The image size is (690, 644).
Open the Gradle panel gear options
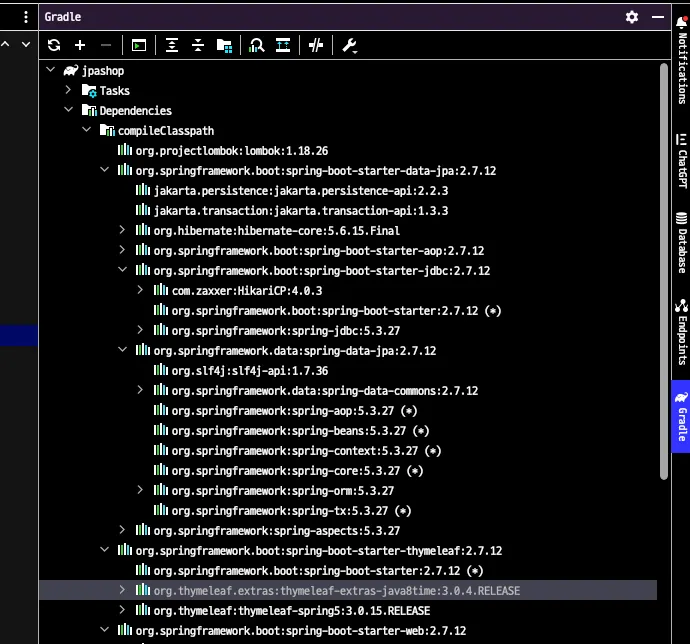coord(631,17)
